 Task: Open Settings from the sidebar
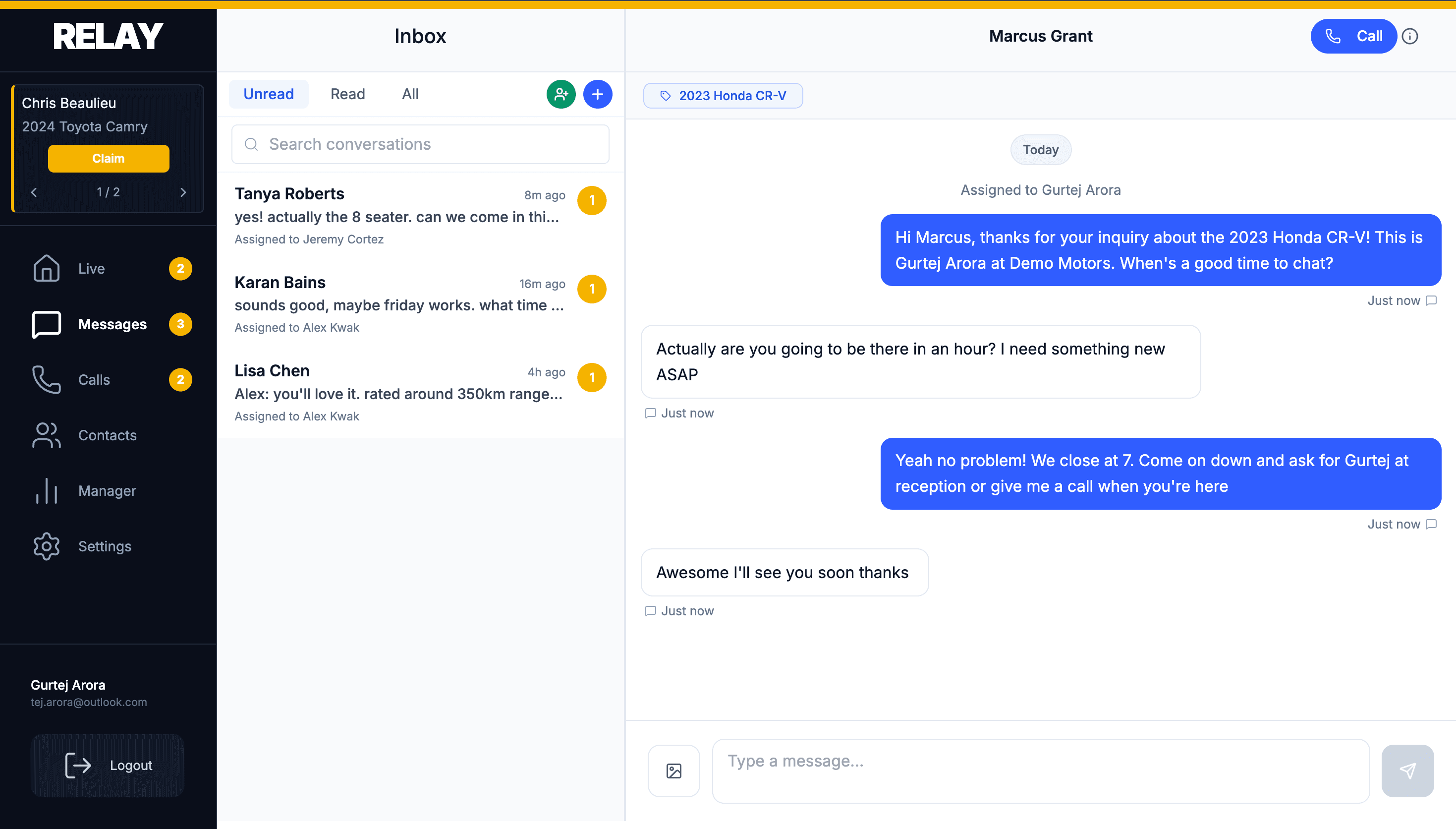[105, 545]
